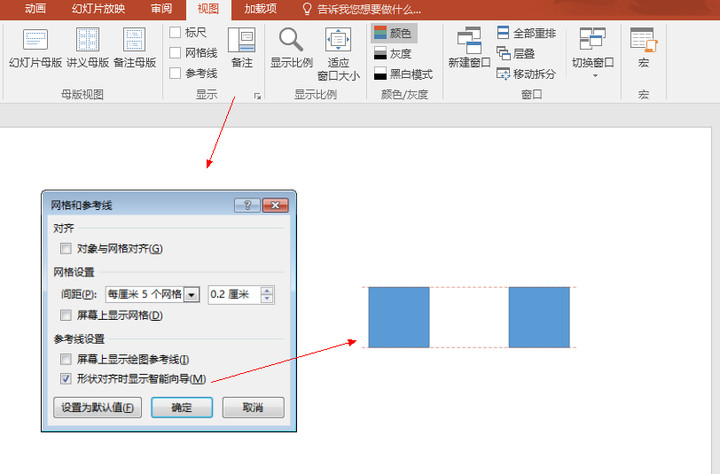This screenshot has width=720, height=474.
Task: Decrease the 0.2 厘米 spacing value
Action: click(x=267, y=299)
